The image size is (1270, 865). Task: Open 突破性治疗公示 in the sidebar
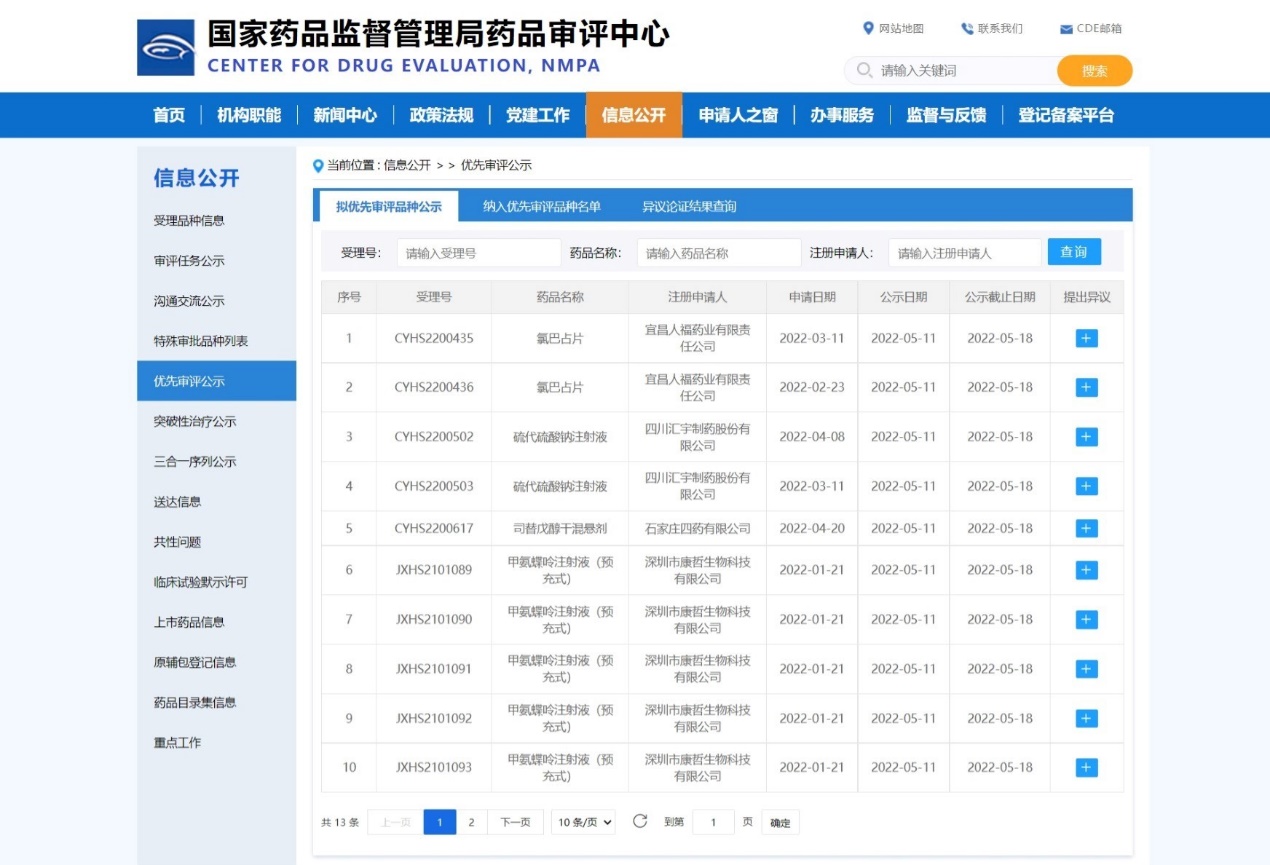coord(216,421)
